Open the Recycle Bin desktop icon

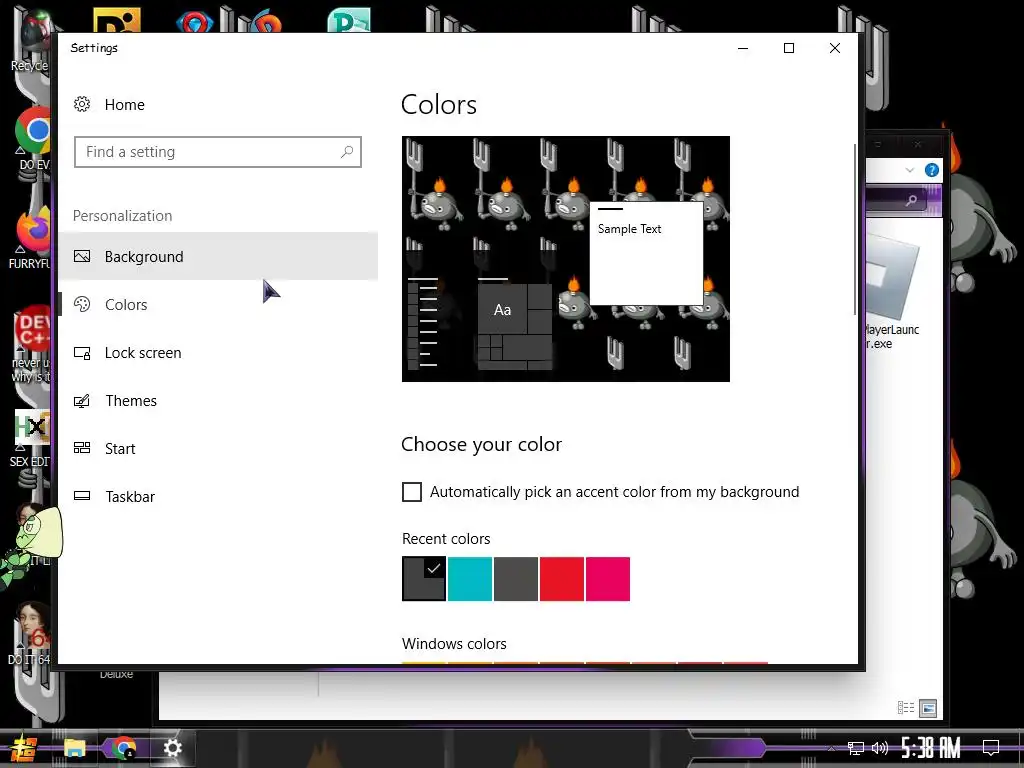tap(31, 39)
